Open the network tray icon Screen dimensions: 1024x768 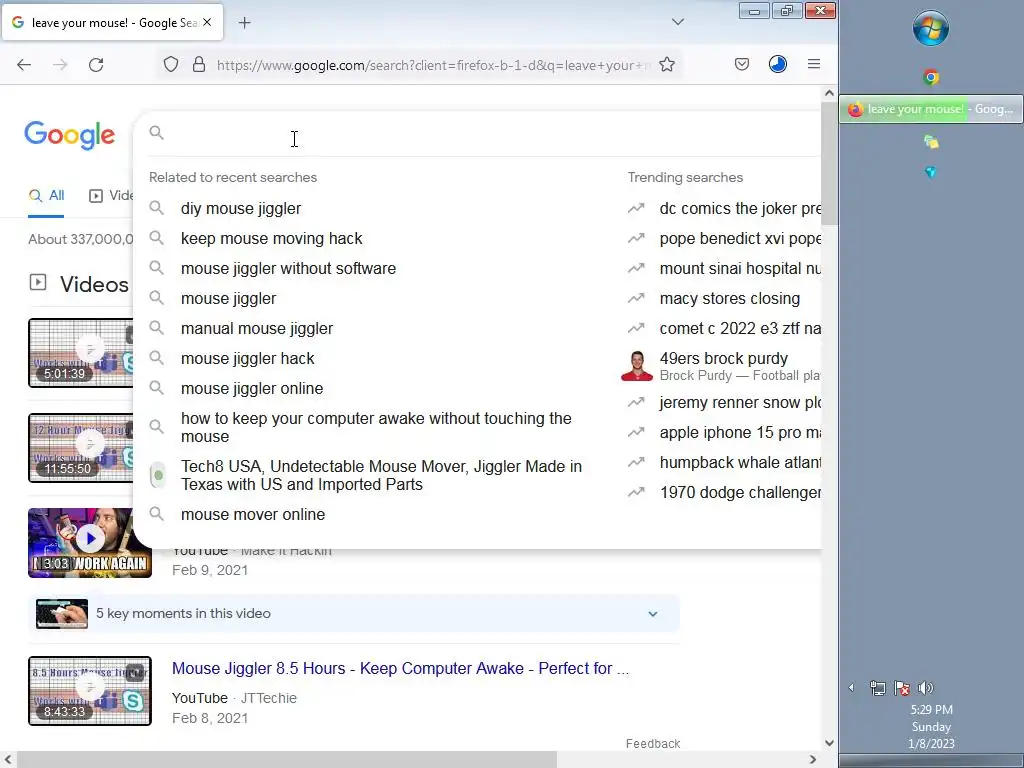878,688
